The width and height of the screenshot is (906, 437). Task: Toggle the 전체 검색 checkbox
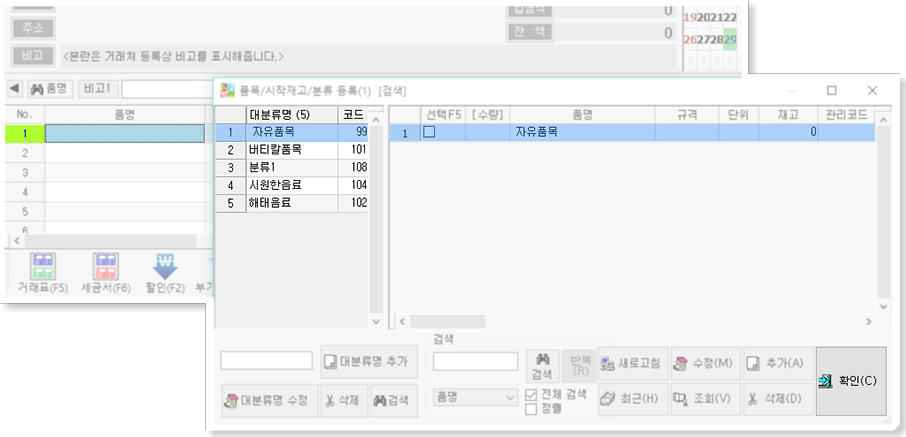point(532,395)
